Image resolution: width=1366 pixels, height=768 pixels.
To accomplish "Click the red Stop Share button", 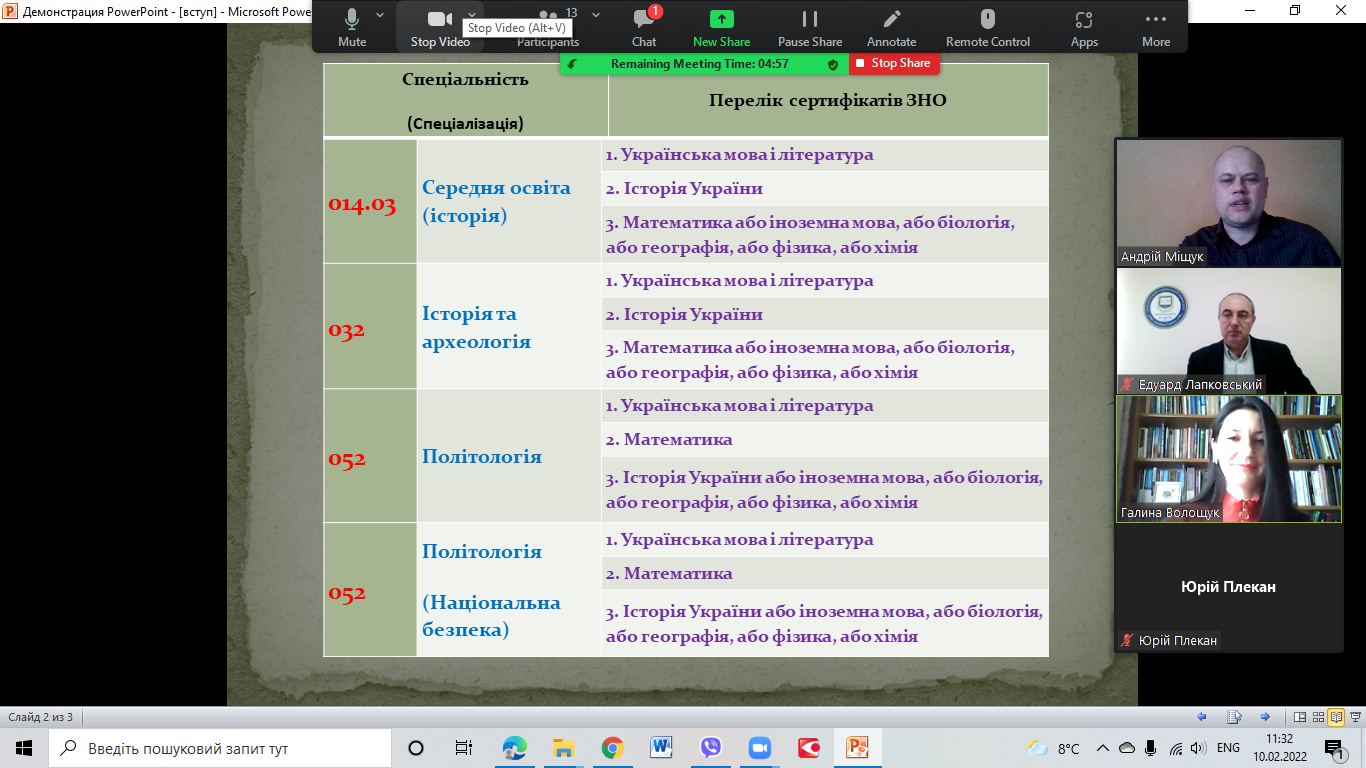I will point(893,63).
